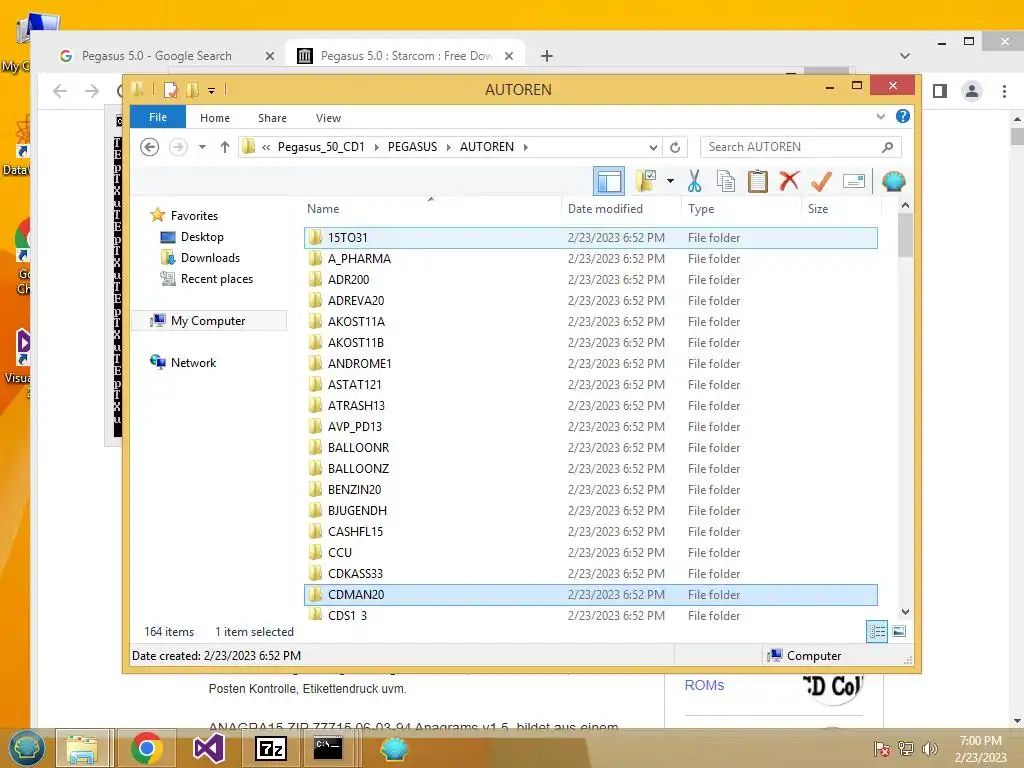Click the blue shell globe toolbar icon
Viewport: 1024px width, 768px height.
(893, 181)
